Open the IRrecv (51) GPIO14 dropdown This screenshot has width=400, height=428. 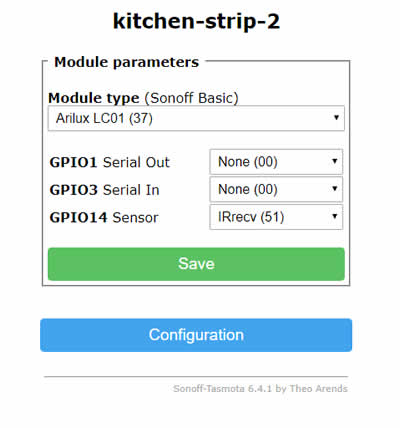pos(276,217)
